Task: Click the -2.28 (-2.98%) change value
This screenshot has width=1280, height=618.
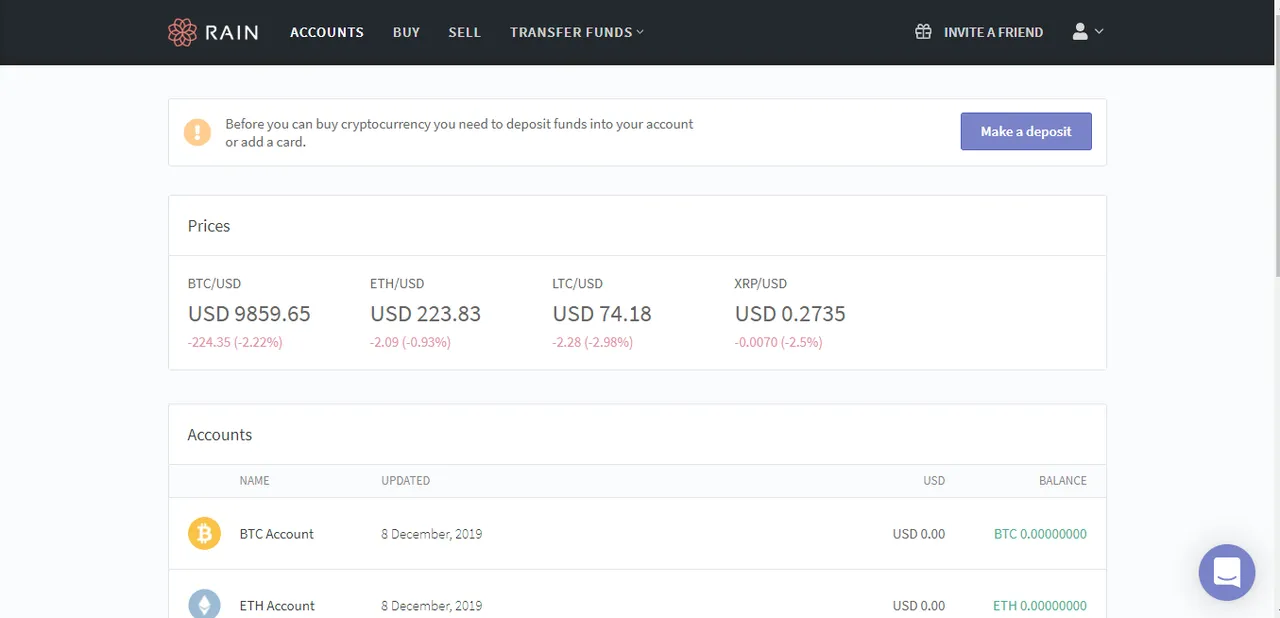Action: click(x=592, y=342)
